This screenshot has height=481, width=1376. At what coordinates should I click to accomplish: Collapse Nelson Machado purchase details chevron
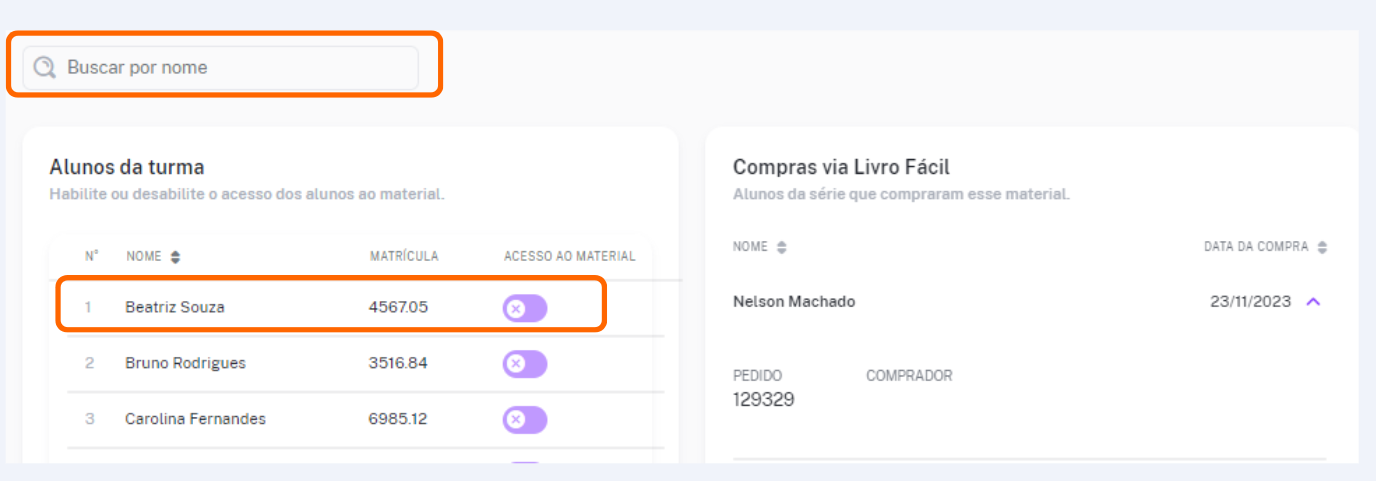1314,302
